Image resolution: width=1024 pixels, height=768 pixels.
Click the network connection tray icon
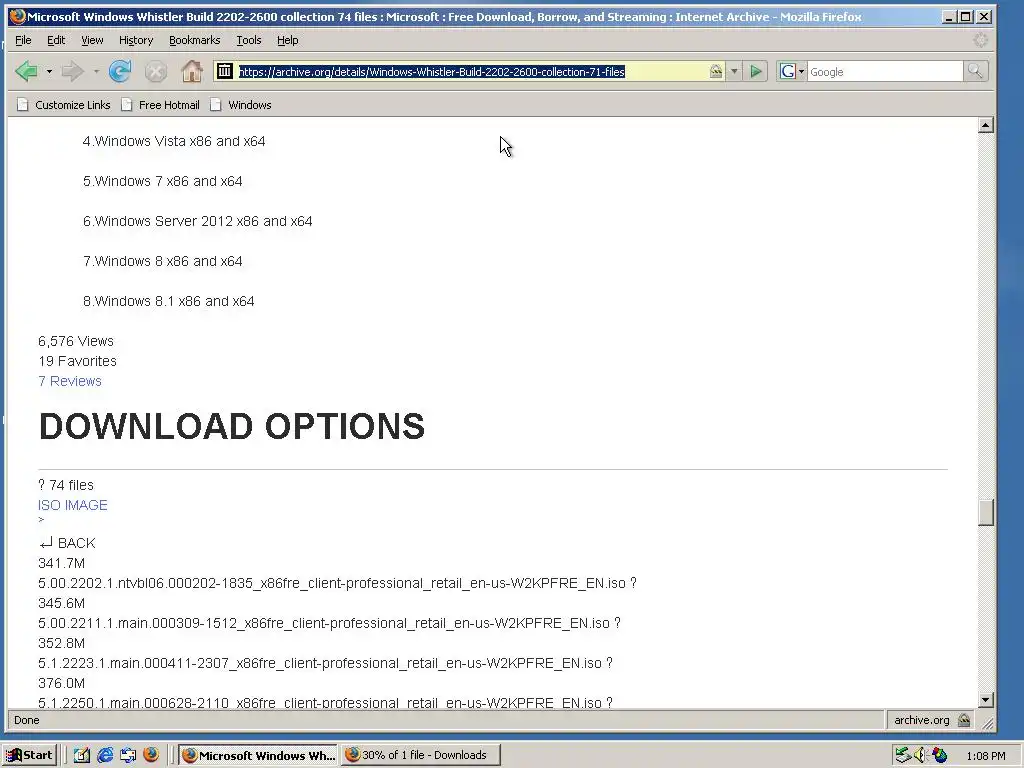903,755
